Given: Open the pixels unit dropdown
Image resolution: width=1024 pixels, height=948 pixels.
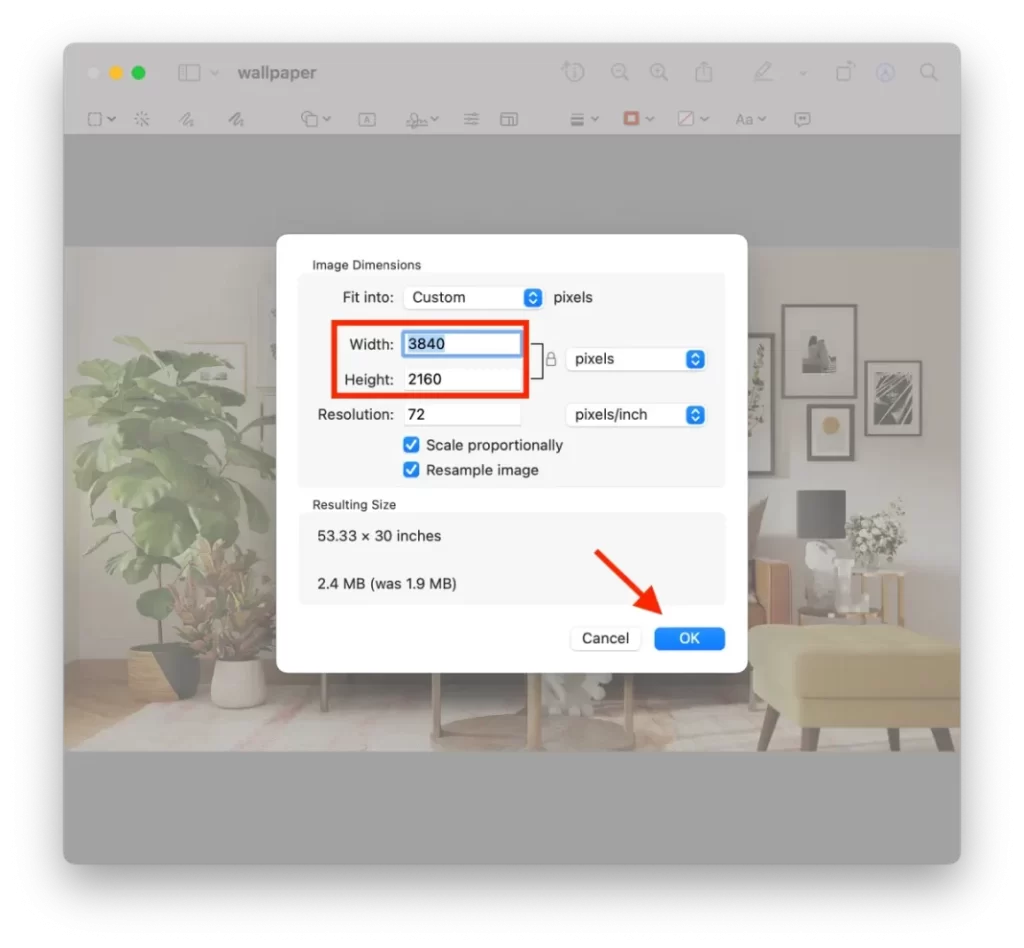Looking at the screenshot, I should click(x=635, y=359).
